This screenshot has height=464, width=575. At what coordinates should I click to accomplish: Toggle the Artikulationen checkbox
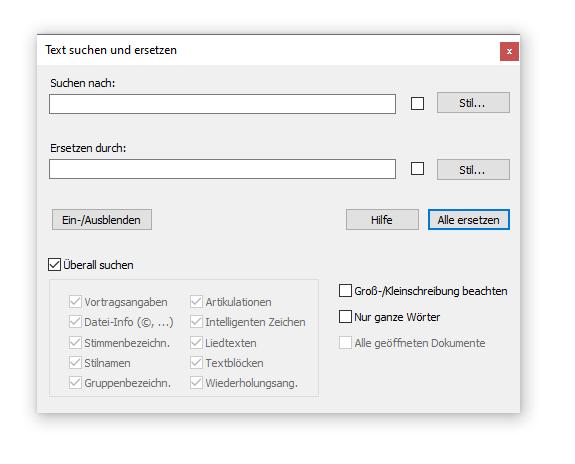pos(196,302)
